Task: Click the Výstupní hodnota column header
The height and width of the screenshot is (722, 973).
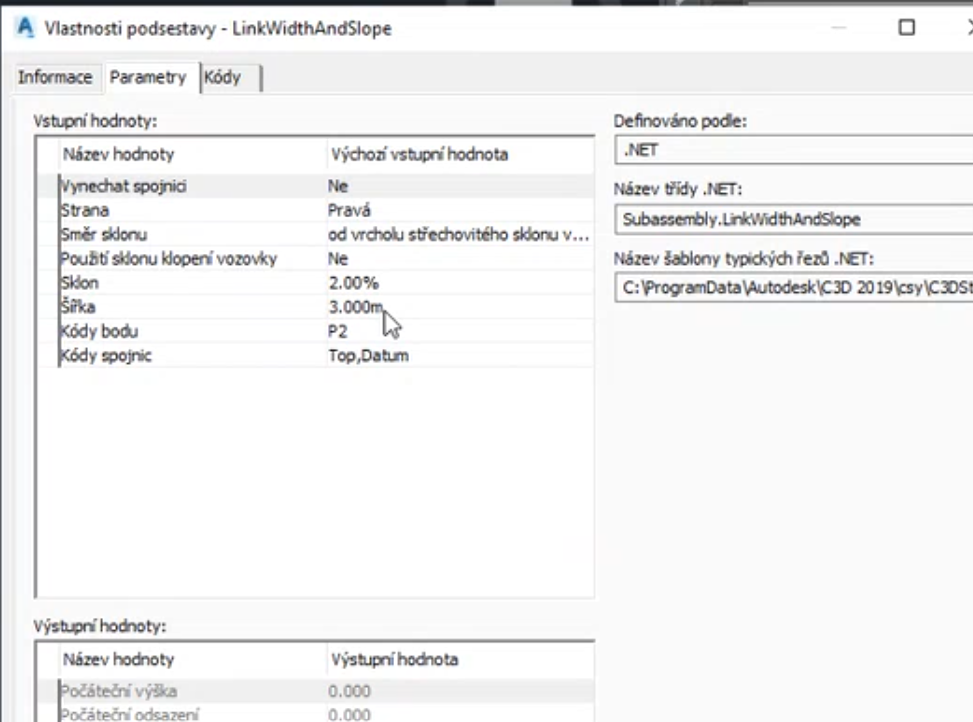Action: pyautogui.click(x=394, y=659)
